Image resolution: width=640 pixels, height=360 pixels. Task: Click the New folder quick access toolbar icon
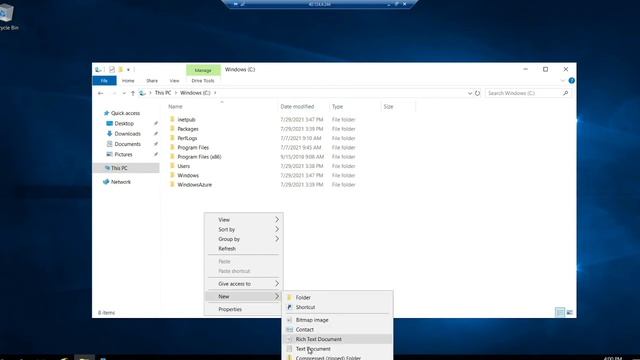(x=120, y=69)
